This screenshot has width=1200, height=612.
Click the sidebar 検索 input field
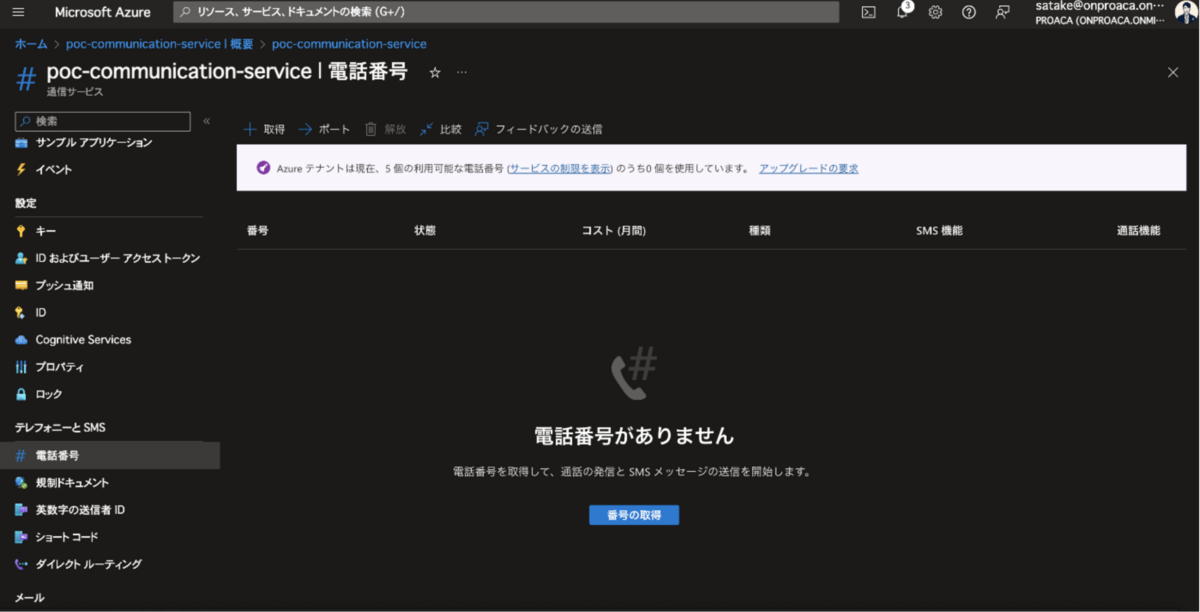(102, 121)
